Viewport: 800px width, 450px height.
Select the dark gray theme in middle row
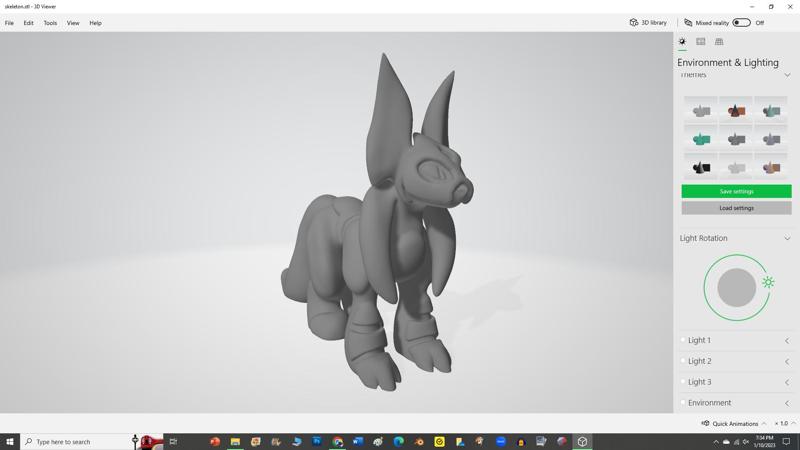(736, 138)
